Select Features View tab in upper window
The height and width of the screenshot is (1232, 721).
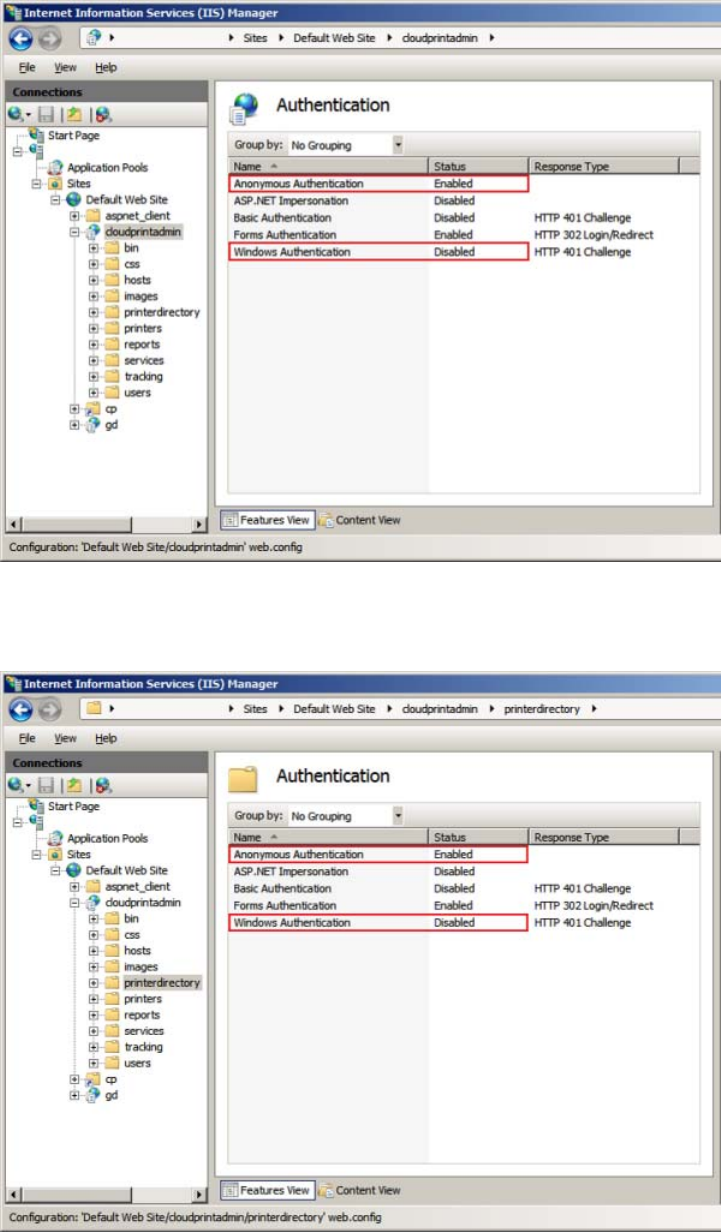[267, 520]
